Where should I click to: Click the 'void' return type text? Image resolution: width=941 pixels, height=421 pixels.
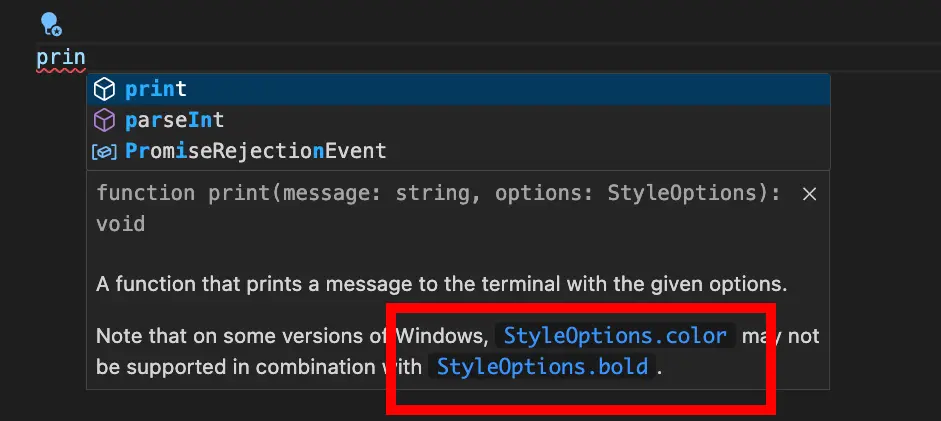pyautogui.click(x=120, y=224)
